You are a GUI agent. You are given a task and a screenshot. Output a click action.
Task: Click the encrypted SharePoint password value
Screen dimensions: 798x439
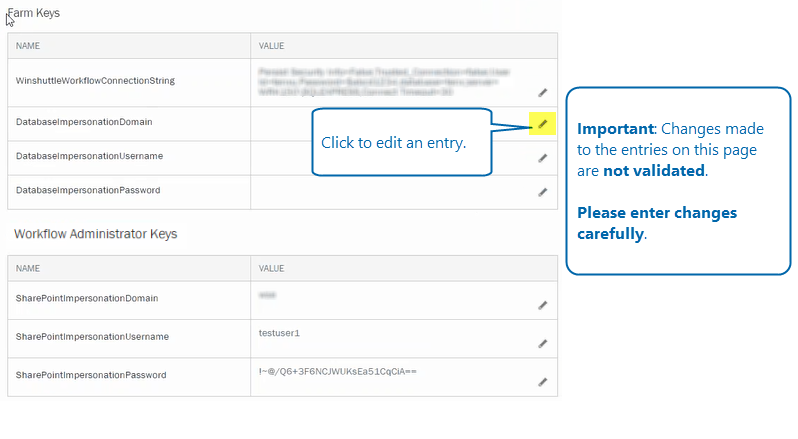click(337, 371)
